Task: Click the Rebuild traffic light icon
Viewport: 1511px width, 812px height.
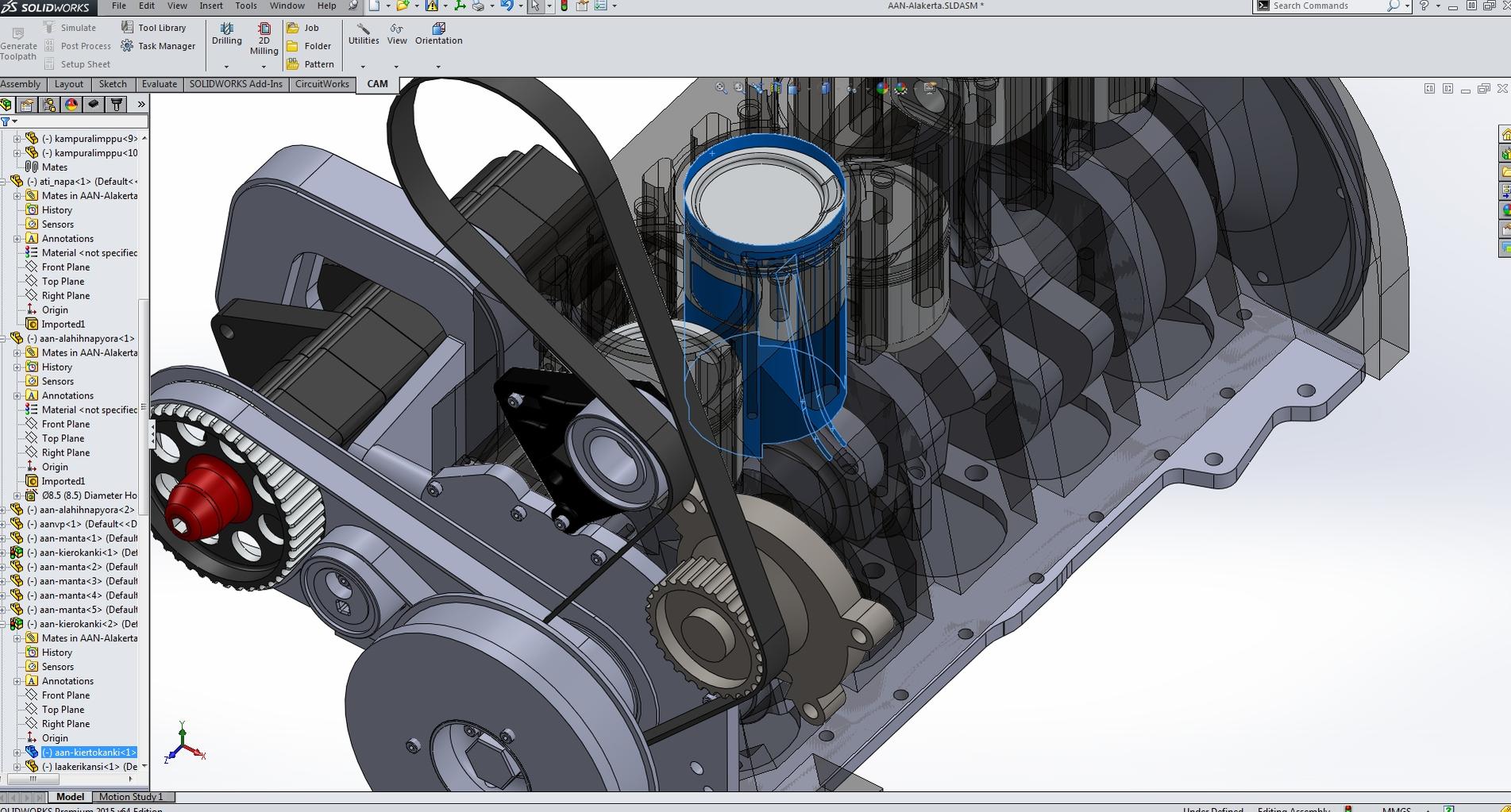Action: [x=564, y=6]
